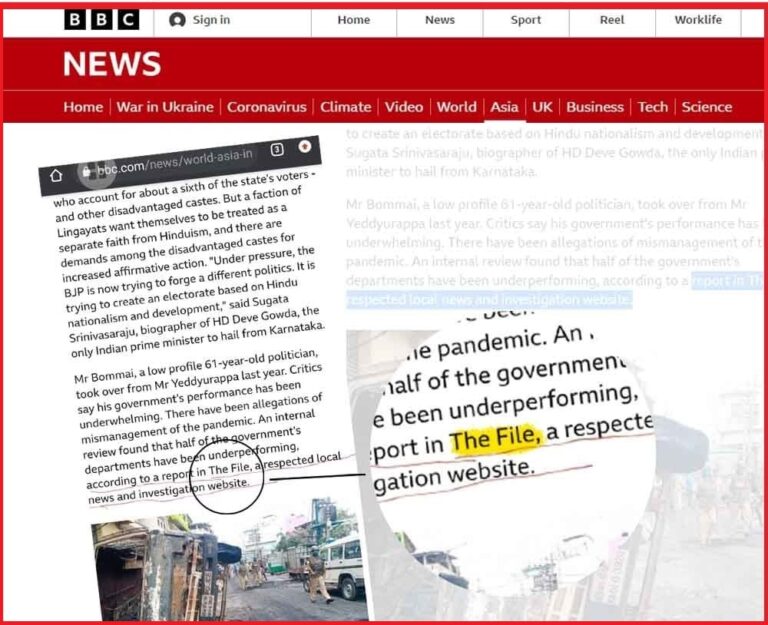768x625 pixels.
Task: Open the tab counter showing 3
Action: 277,150
